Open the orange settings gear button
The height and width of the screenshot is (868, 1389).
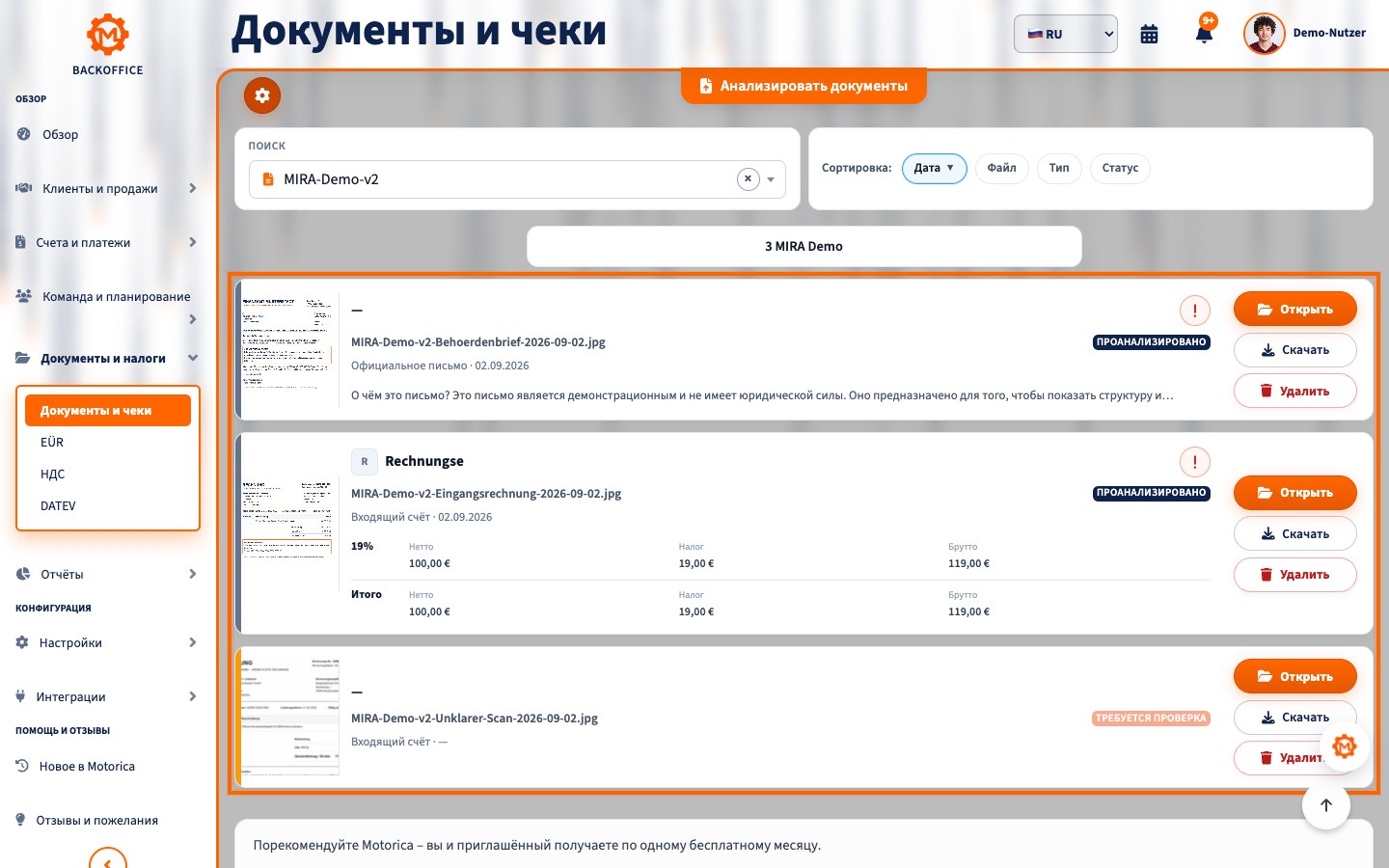[262, 95]
